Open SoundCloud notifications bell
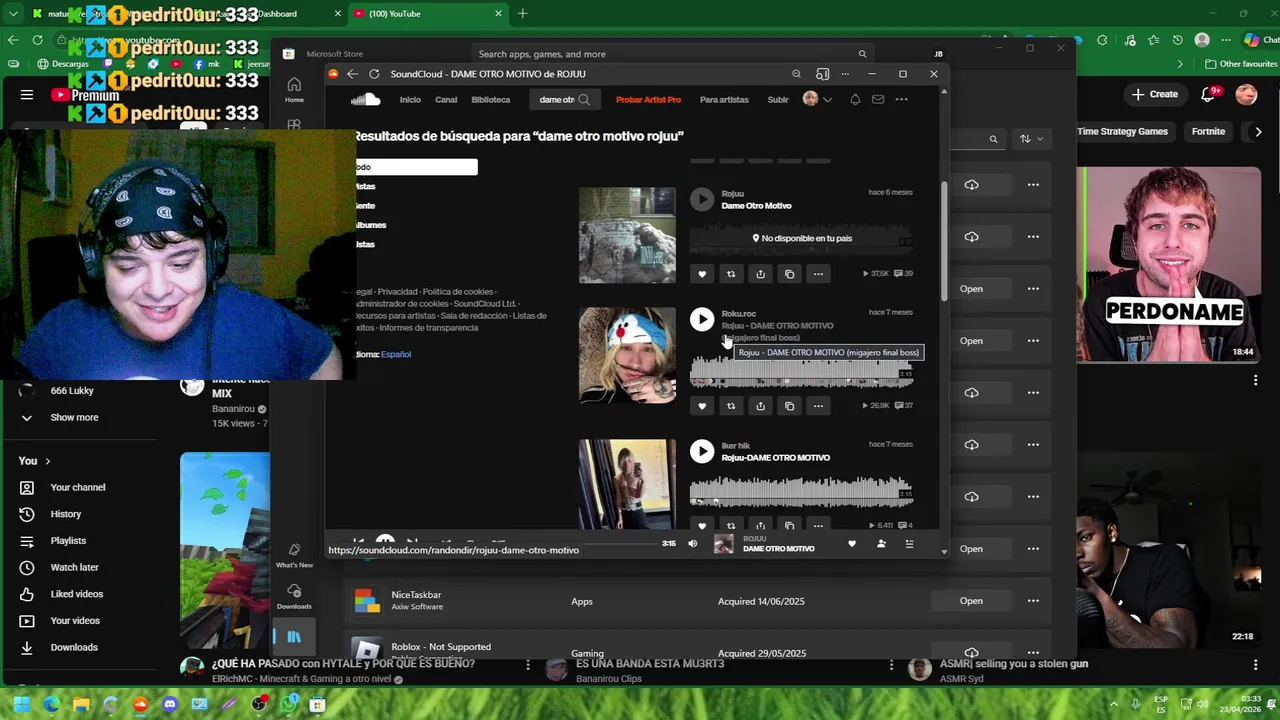Viewport: 1280px width, 720px height. pyautogui.click(x=855, y=99)
